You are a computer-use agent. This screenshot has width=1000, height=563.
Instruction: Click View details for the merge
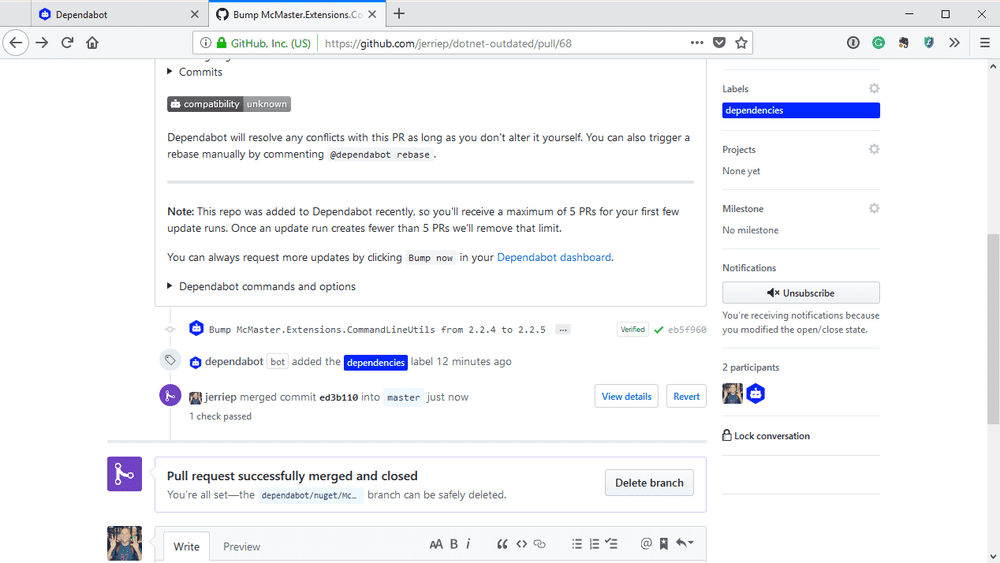pyautogui.click(x=626, y=396)
